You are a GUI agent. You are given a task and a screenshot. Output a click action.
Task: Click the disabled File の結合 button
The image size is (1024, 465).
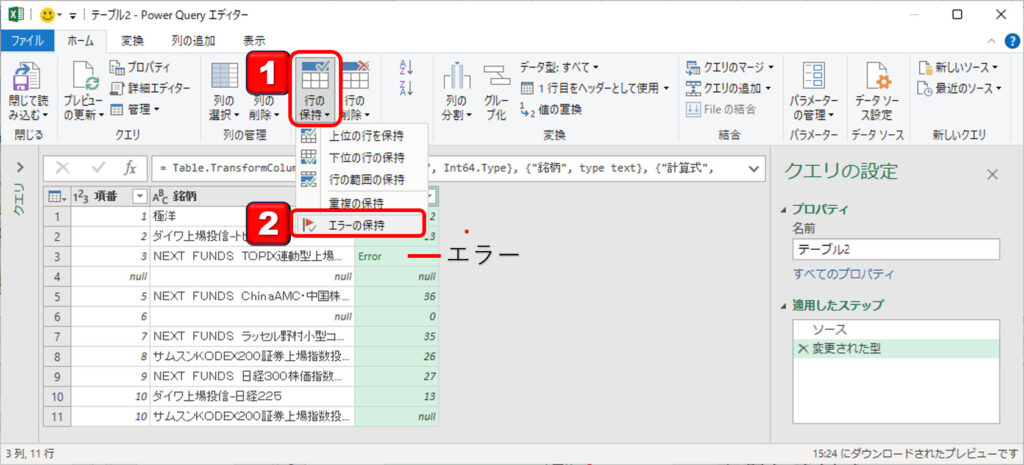pyautogui.click(x=720, y=109)
